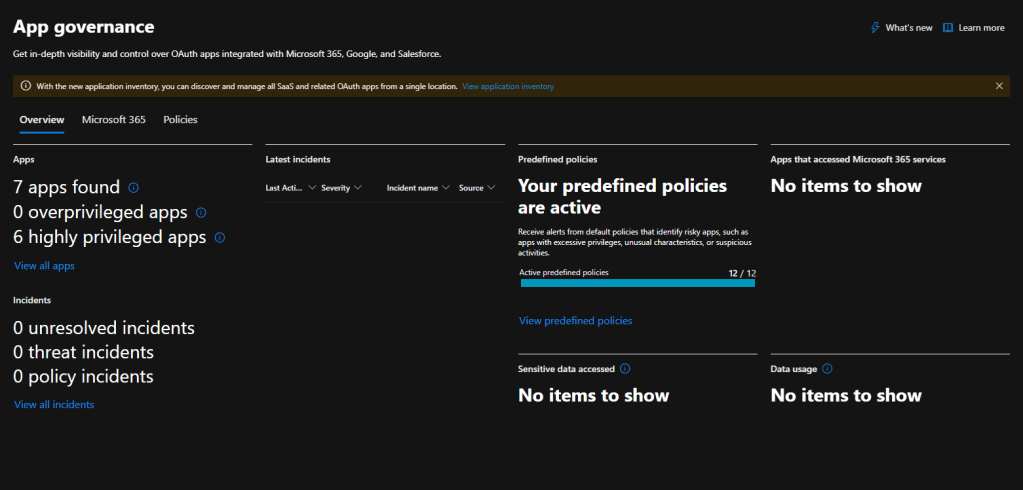1023x490 pixels.
Task: Click info icon beside highly privileged apps
Action: pos(220,238)
